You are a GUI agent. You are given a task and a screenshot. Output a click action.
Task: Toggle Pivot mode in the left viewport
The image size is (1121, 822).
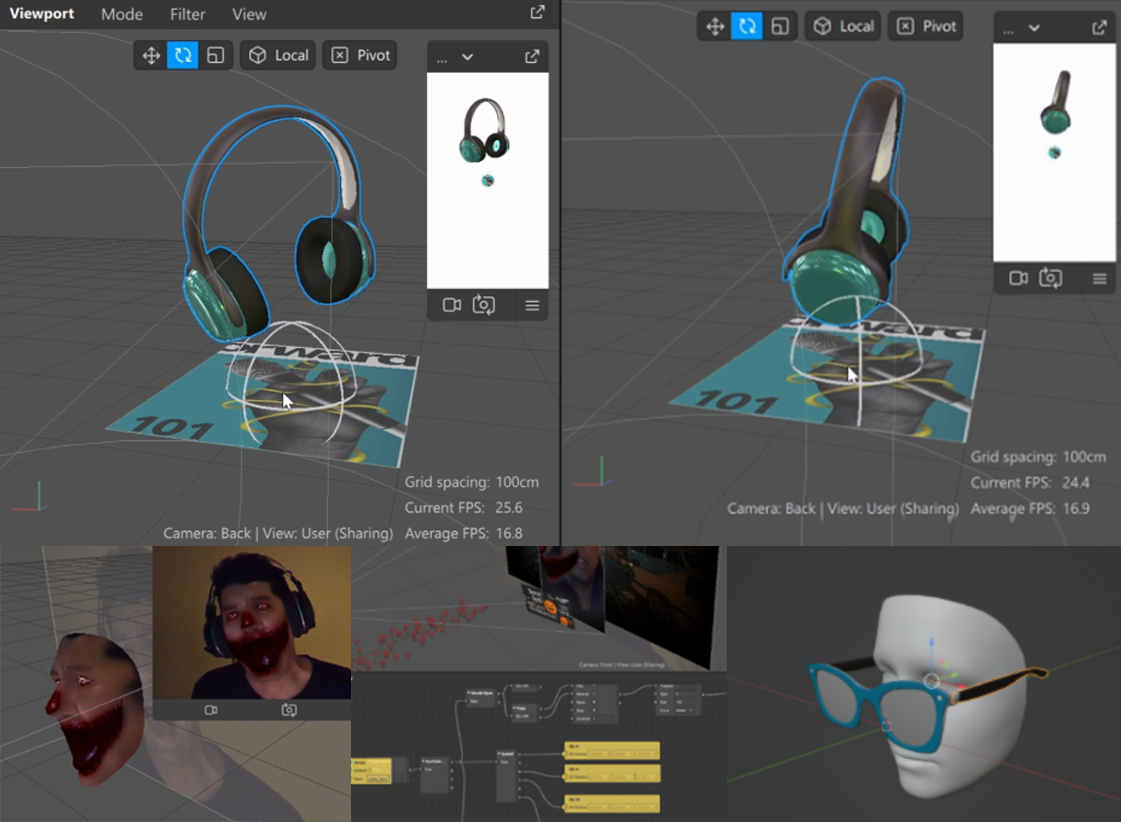361,56
